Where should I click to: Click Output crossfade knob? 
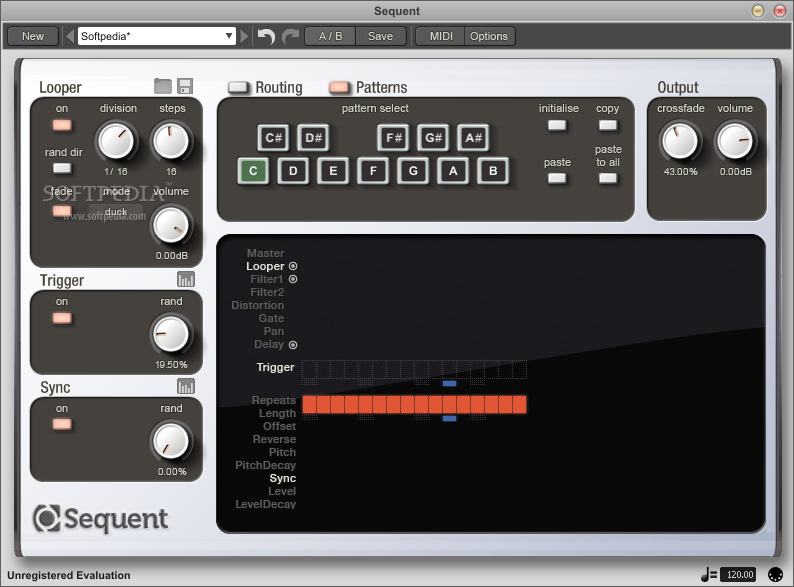coord(680,141)
